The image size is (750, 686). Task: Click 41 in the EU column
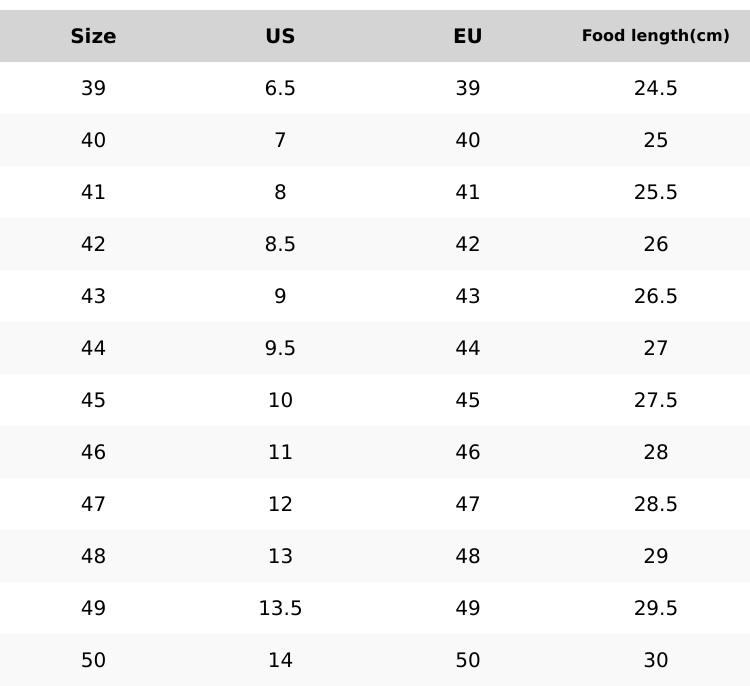(468, 192)
